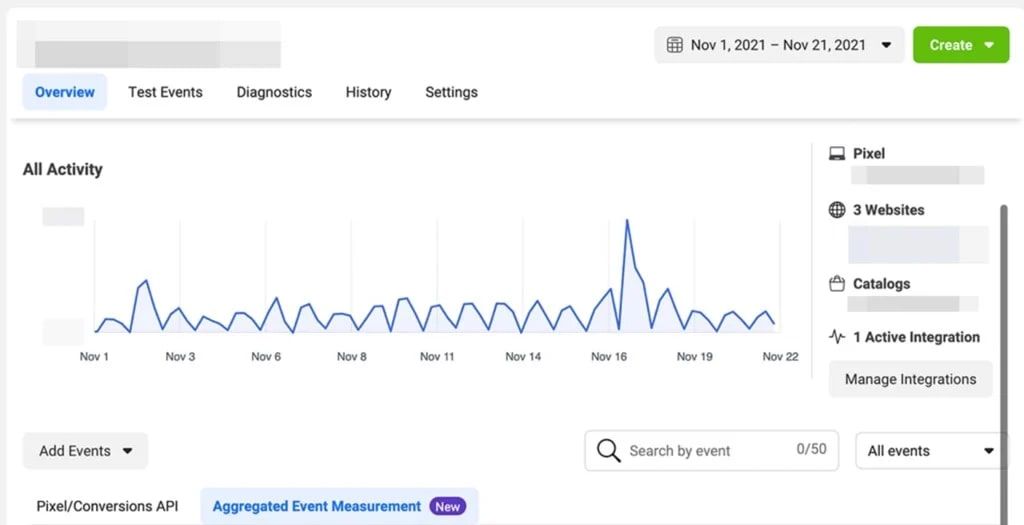Click the globe icon beside 3 Websites
The height and width of the screenshot is (525, 1024).
pos(837,210)
